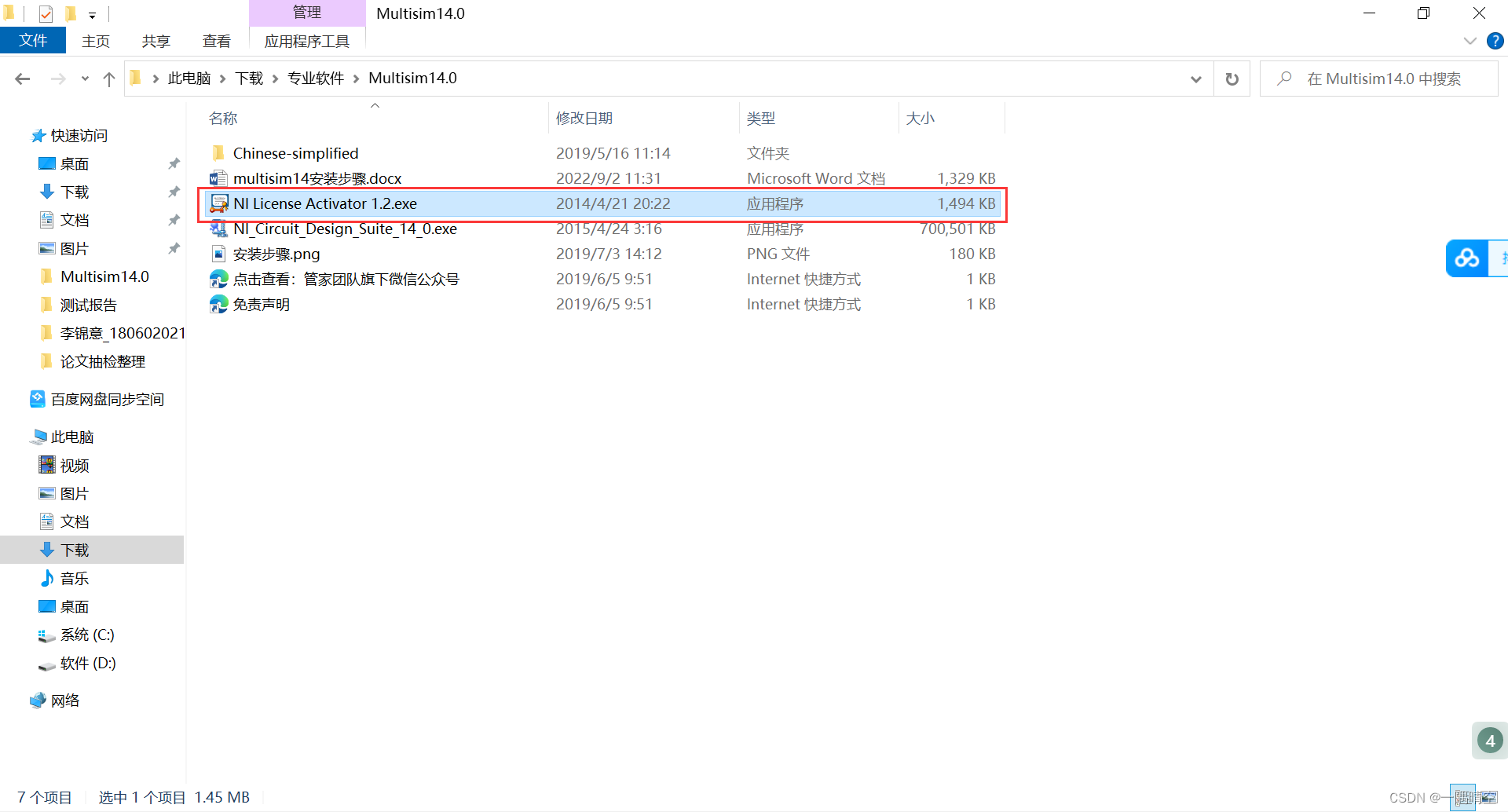The height and width of the screenshot is (812, 1508).
Task: Click 专业软件 in the address breadcrumb
Action: 316,79
